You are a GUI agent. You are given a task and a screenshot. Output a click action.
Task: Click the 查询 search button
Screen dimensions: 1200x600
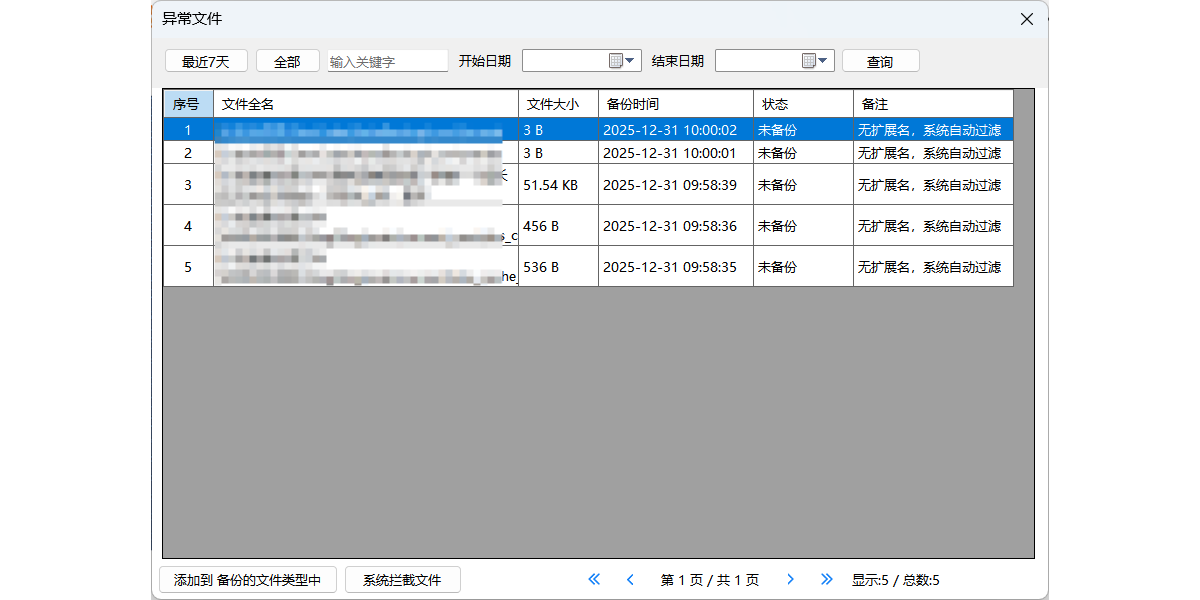(880, 61)
